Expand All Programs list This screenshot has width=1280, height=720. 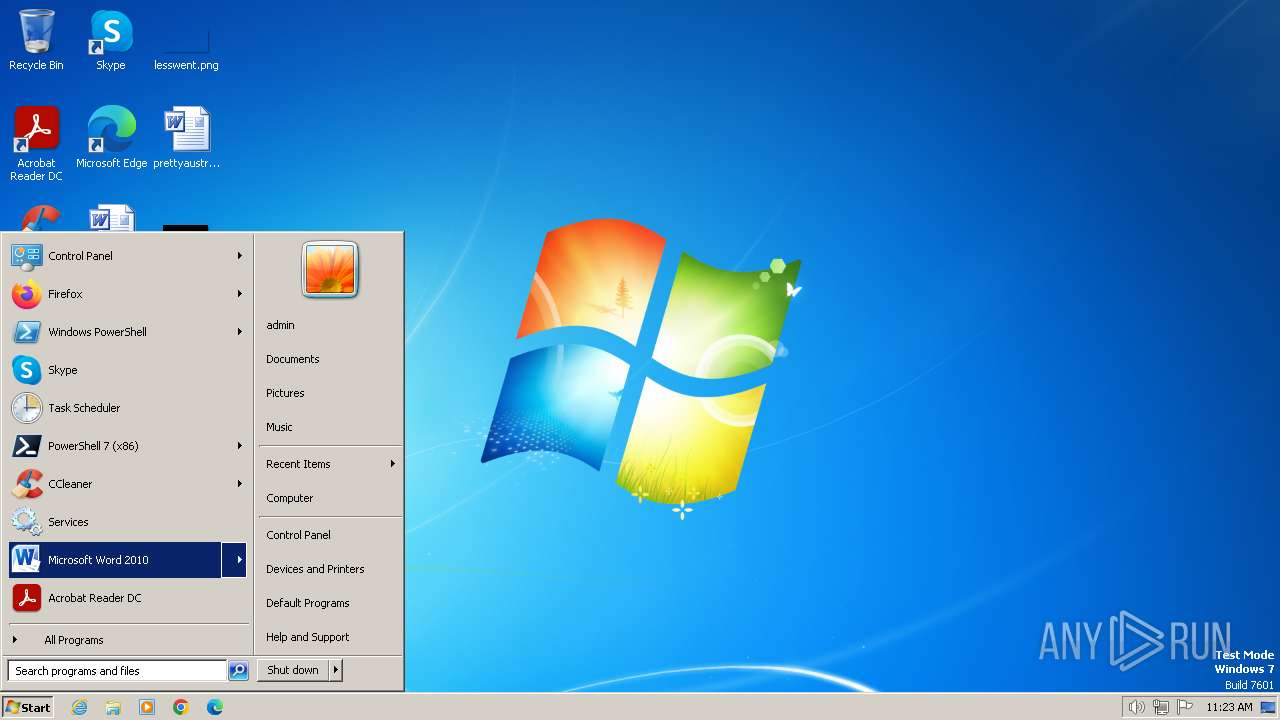(126, 640)
